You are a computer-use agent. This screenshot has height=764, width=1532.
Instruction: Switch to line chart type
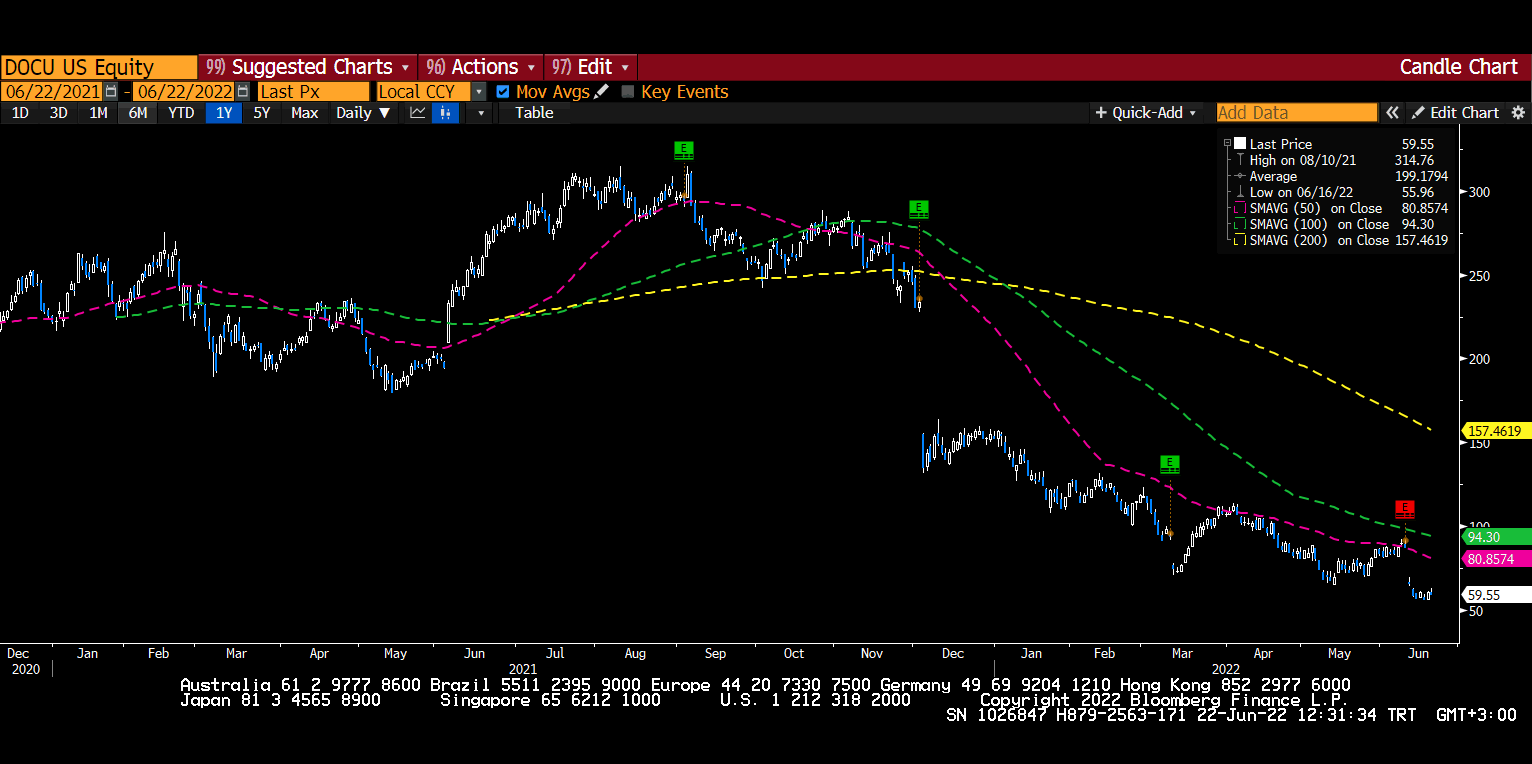point(418,113)
